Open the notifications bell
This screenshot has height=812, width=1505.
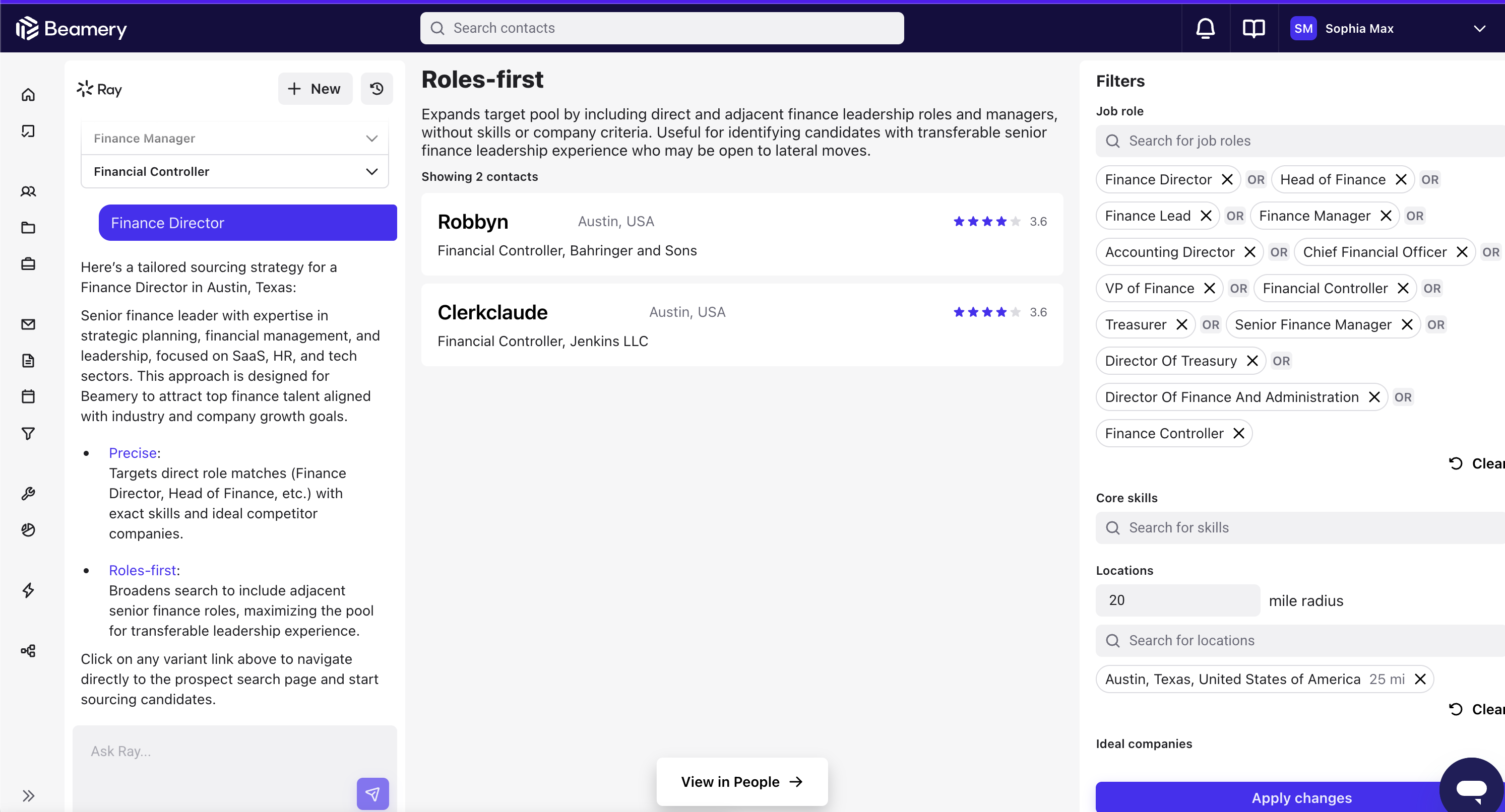click(1205, 29)
